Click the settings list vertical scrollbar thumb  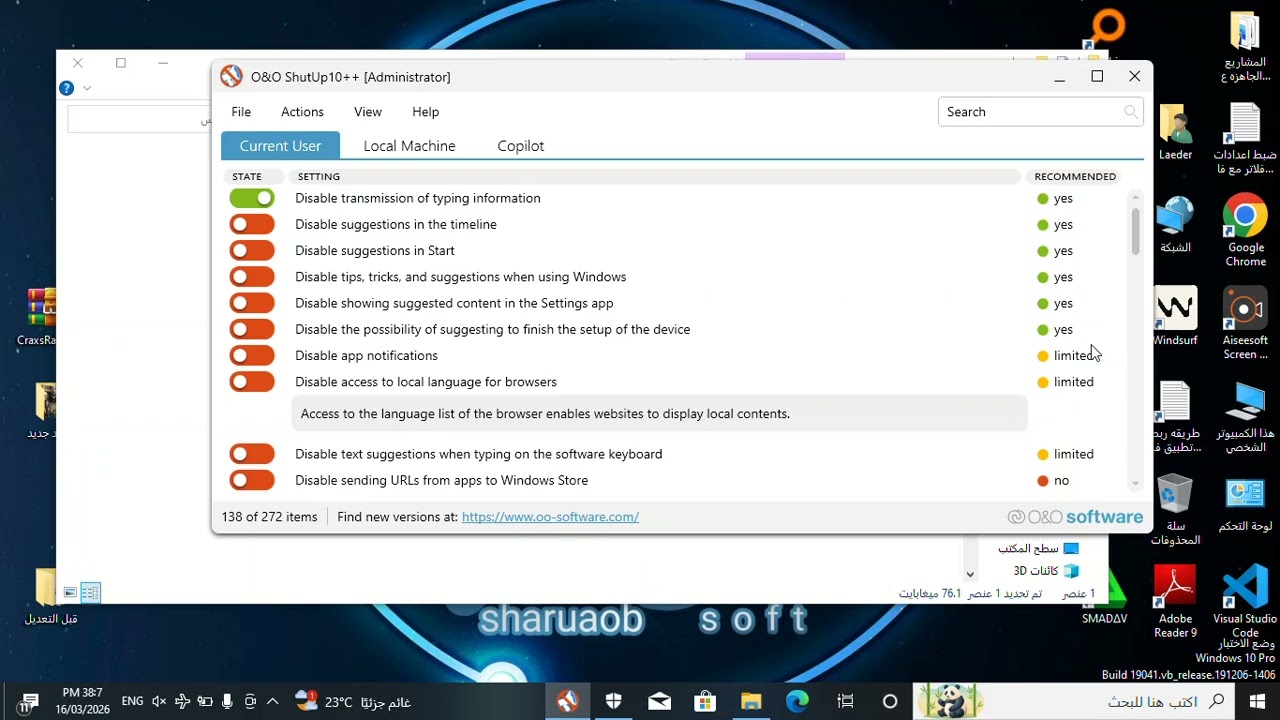pos(1135,231)
